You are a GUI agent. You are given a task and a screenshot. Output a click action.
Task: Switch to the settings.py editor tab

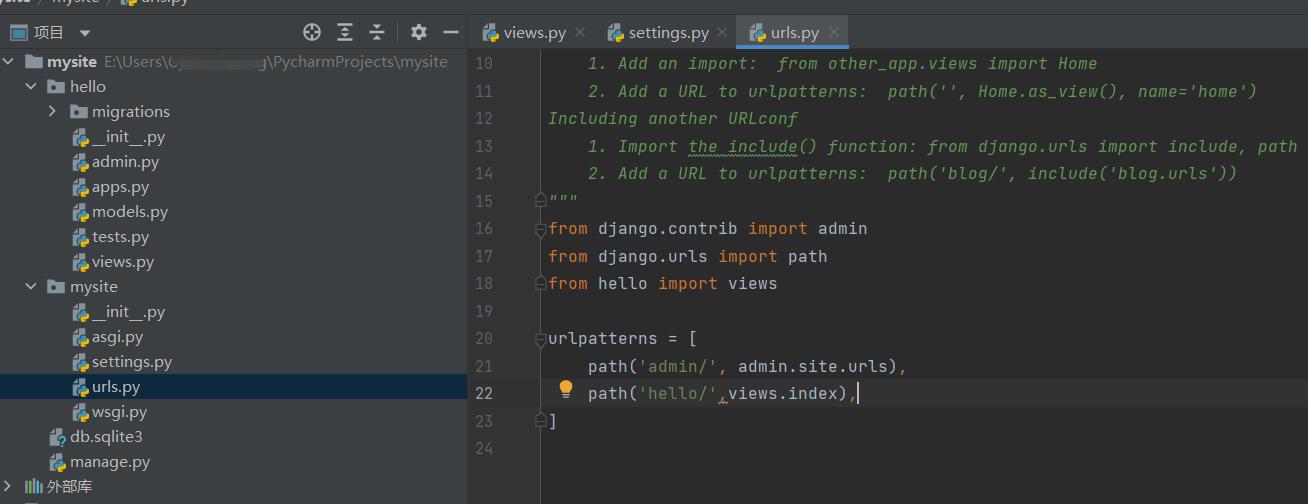[x=669, y=33]
